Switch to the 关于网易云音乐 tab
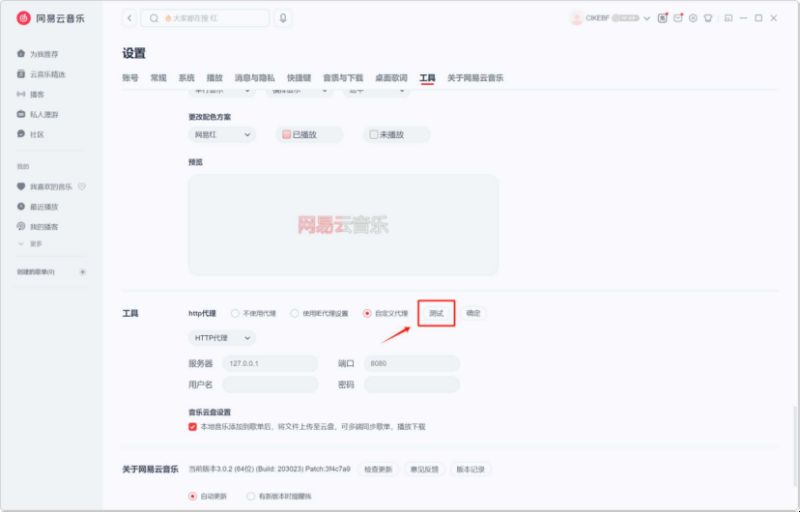 pos(476,78)
